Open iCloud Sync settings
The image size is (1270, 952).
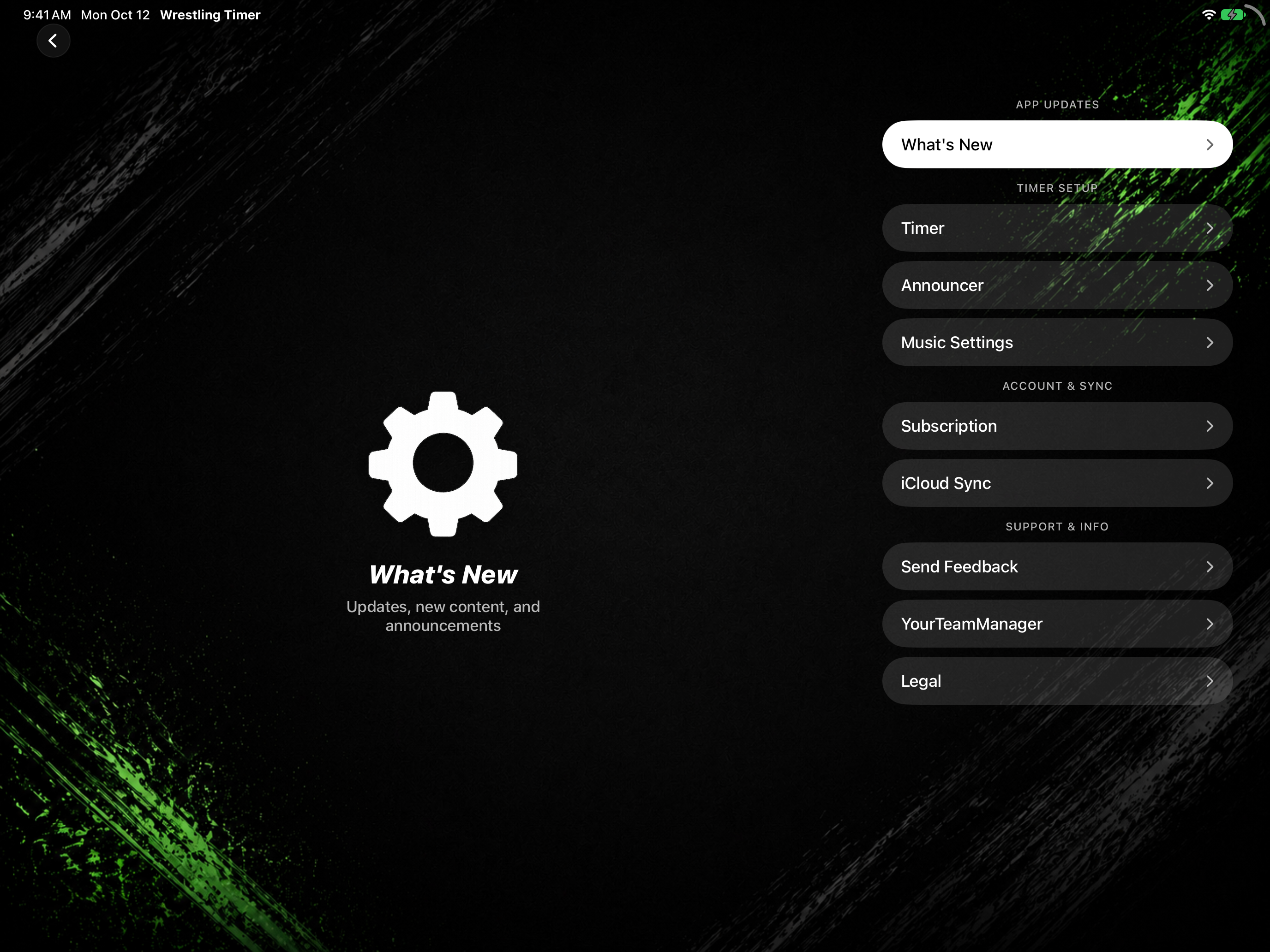[1057, 483]
